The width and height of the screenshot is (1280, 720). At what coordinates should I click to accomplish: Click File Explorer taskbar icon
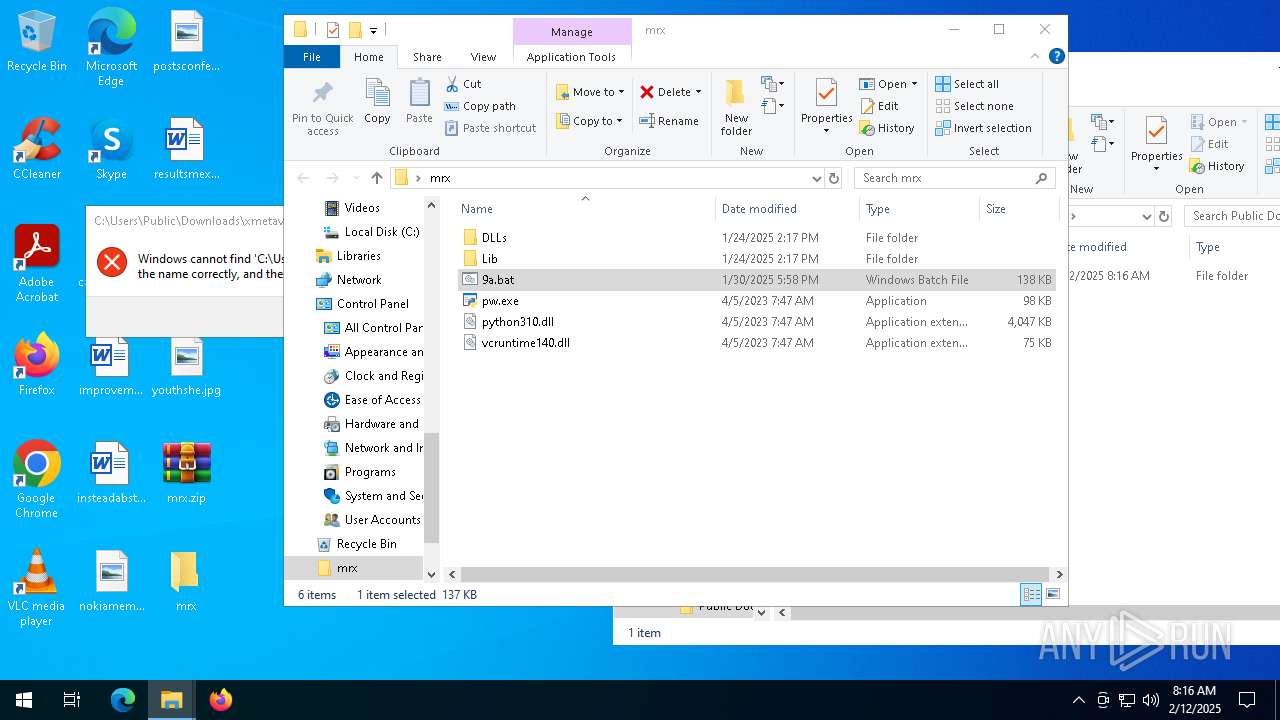click(x=172, y=700)
